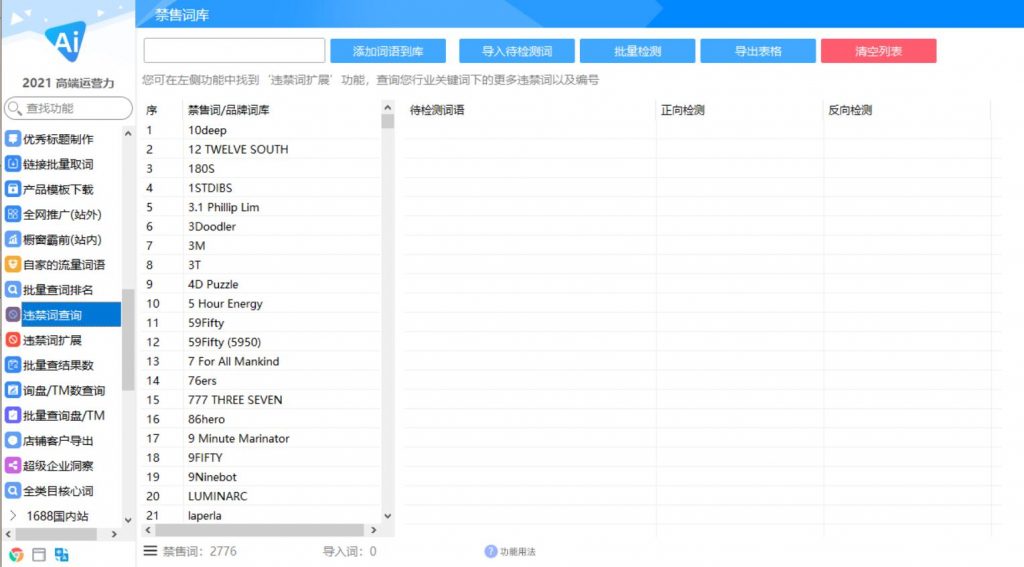This screenshot has width=1024, height=567.
Task: Select the row '3.1 Phillip Lim'
Action: pos(261,207)
